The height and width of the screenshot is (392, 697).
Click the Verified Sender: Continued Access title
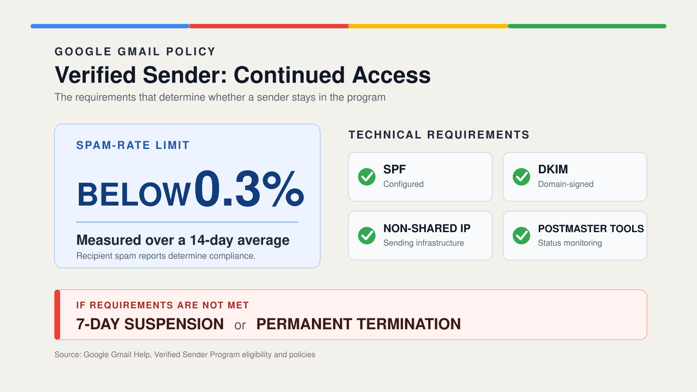(x=243, y=75)
